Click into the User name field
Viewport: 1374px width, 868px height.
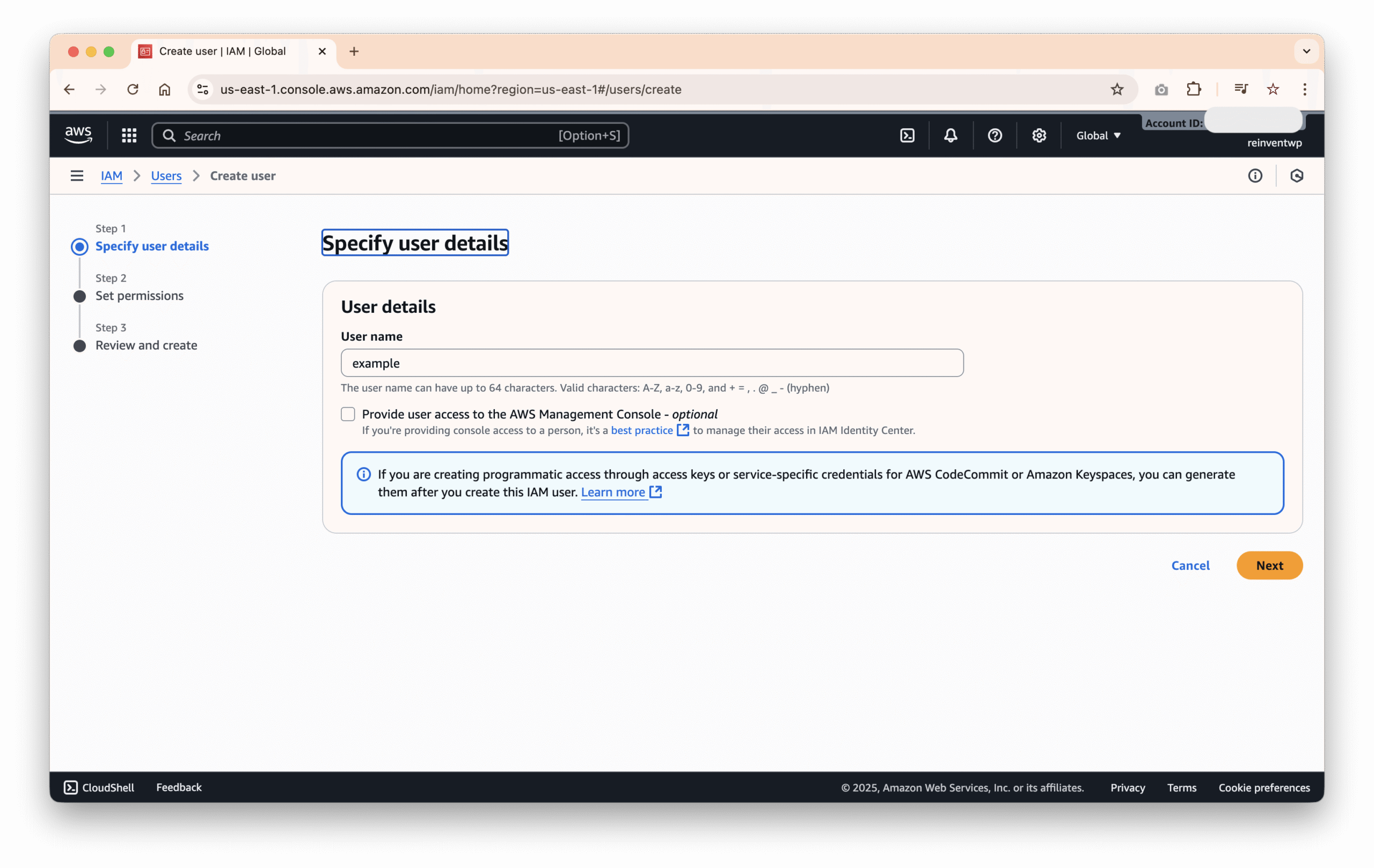652,363
